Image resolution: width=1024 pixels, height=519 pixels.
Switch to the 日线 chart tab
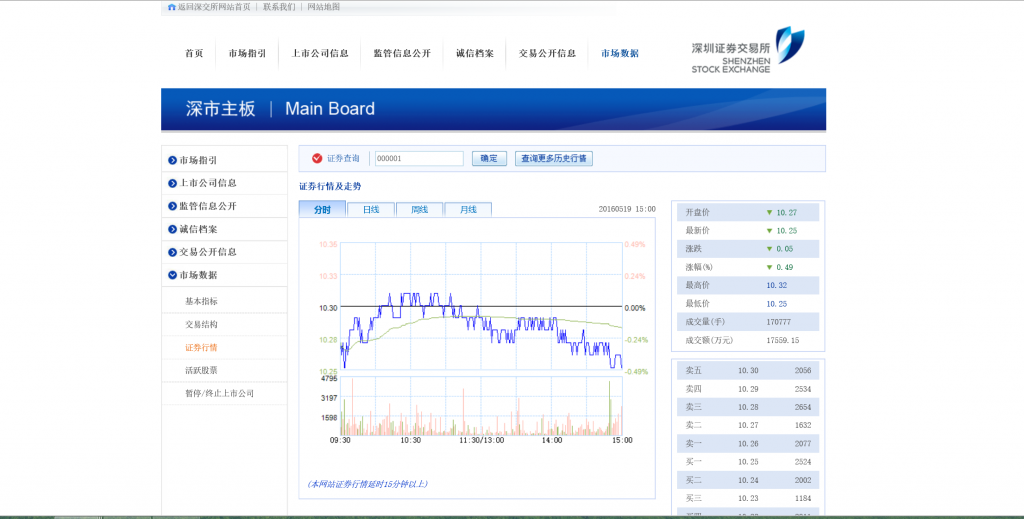coord(371,210)
